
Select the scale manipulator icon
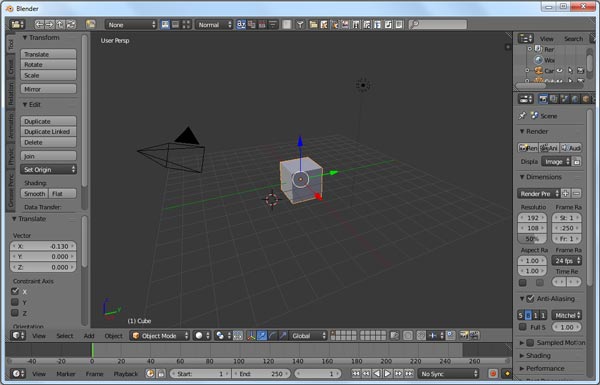[x=283, y=336]
